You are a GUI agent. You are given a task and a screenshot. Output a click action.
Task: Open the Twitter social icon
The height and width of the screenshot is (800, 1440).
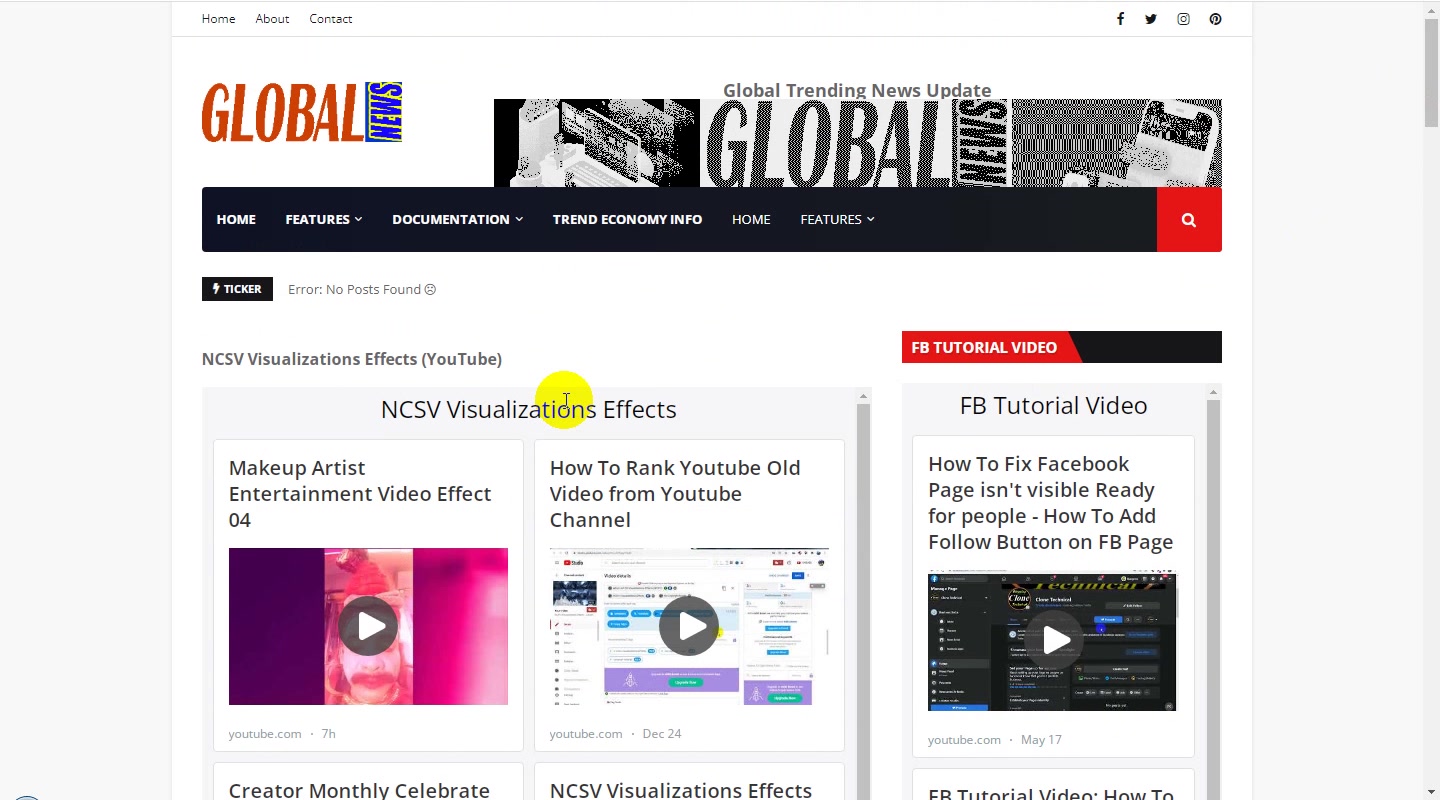coord(1151,19)
